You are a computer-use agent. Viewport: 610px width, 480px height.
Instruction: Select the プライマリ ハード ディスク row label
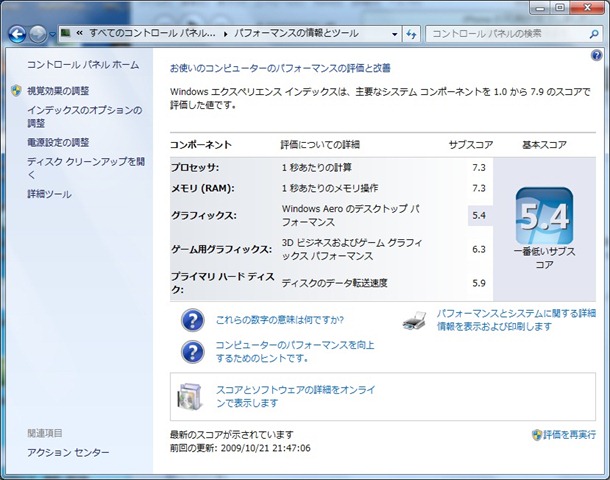pos(223,283)
